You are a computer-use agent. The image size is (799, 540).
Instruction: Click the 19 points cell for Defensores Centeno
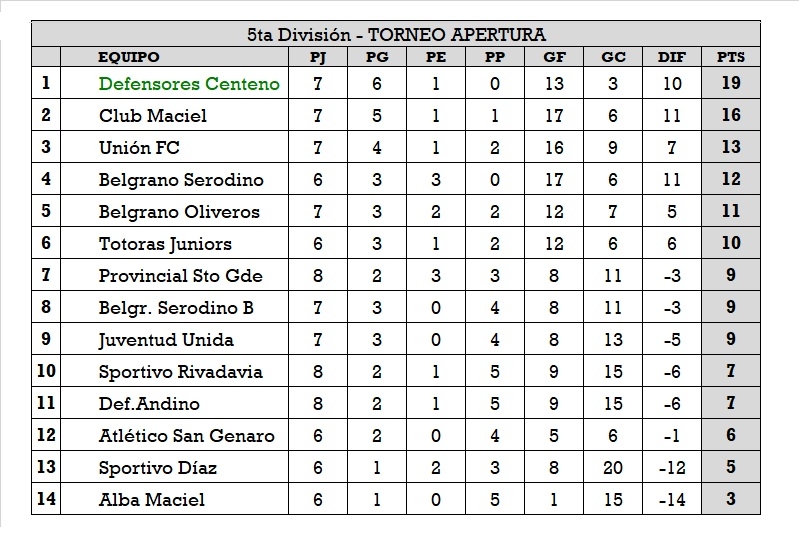730,84
